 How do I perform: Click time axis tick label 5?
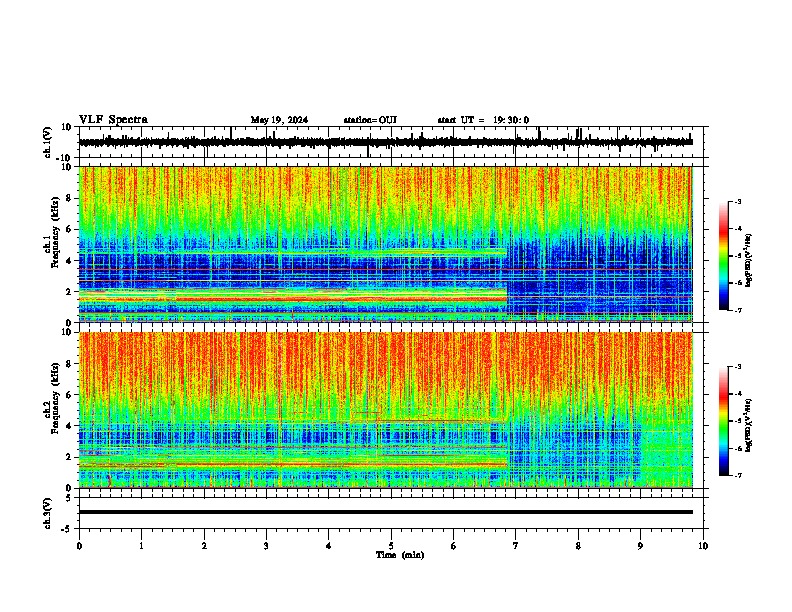click(391, 546)
